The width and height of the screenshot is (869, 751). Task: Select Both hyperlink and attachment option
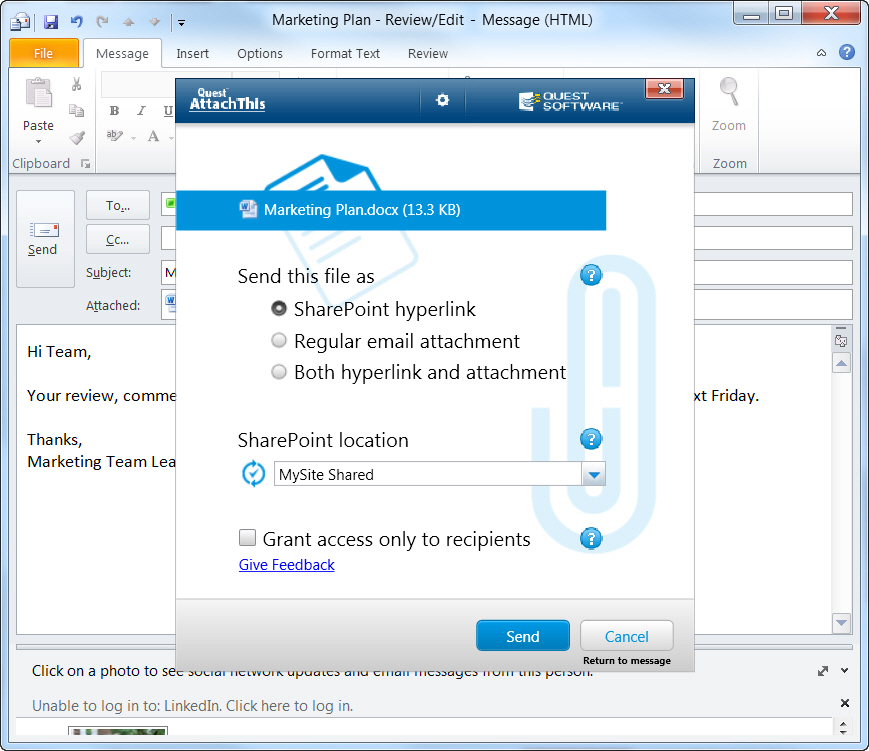point(279,371)
